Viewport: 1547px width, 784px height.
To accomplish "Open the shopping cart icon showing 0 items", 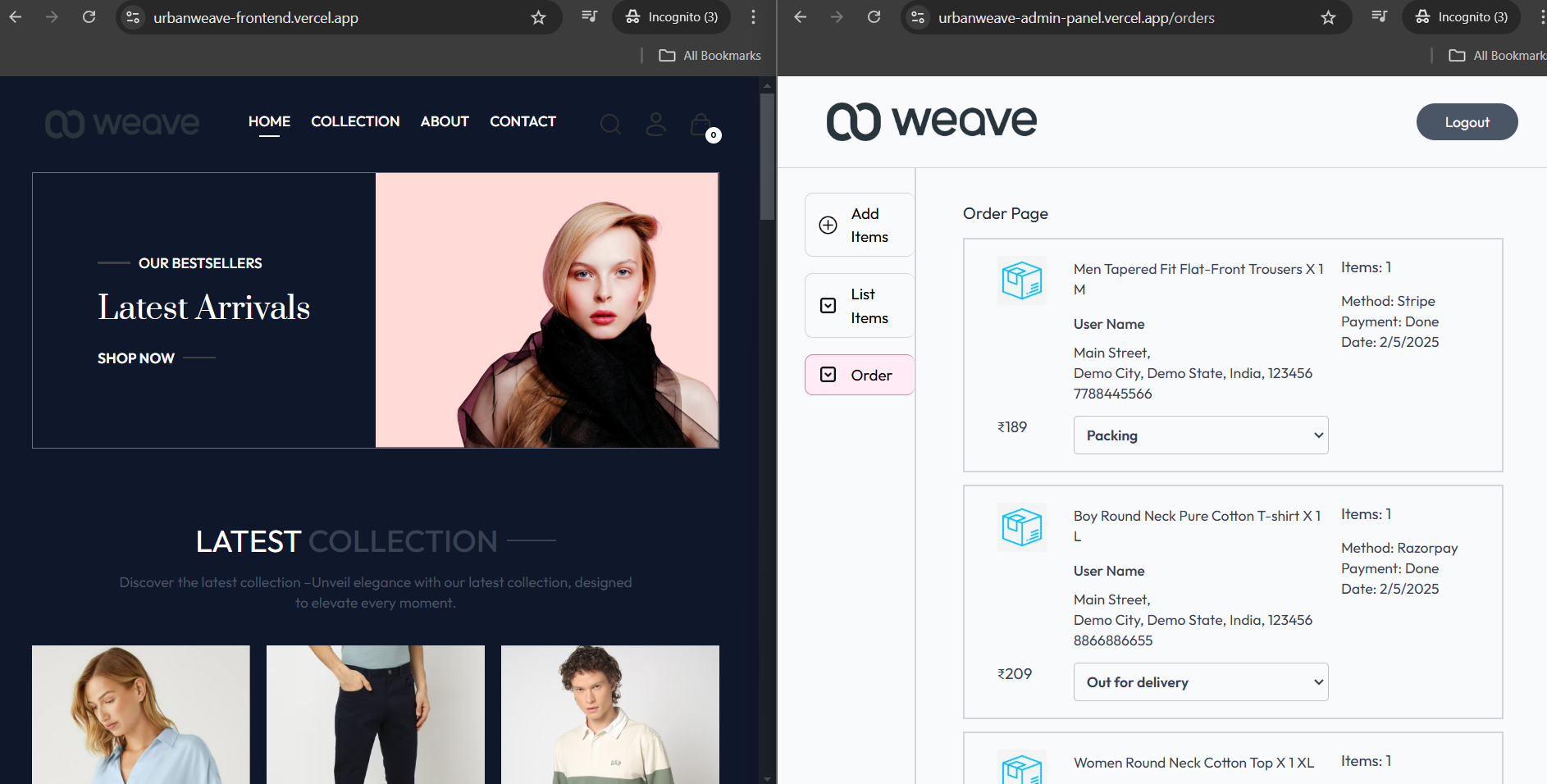I will [x=701, y=124].
